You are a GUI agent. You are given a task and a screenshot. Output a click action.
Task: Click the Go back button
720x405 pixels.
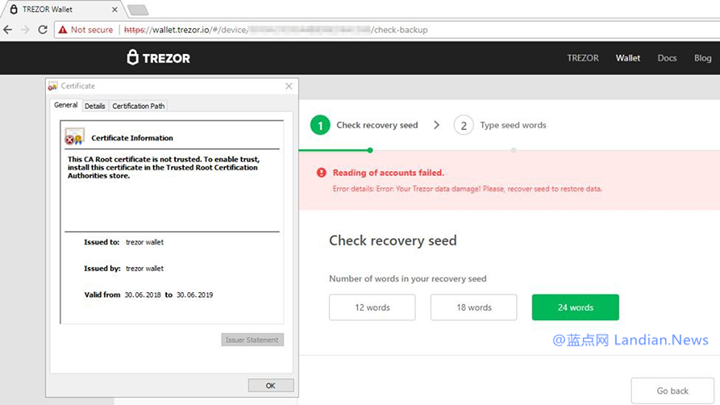(x=672, y=391)
